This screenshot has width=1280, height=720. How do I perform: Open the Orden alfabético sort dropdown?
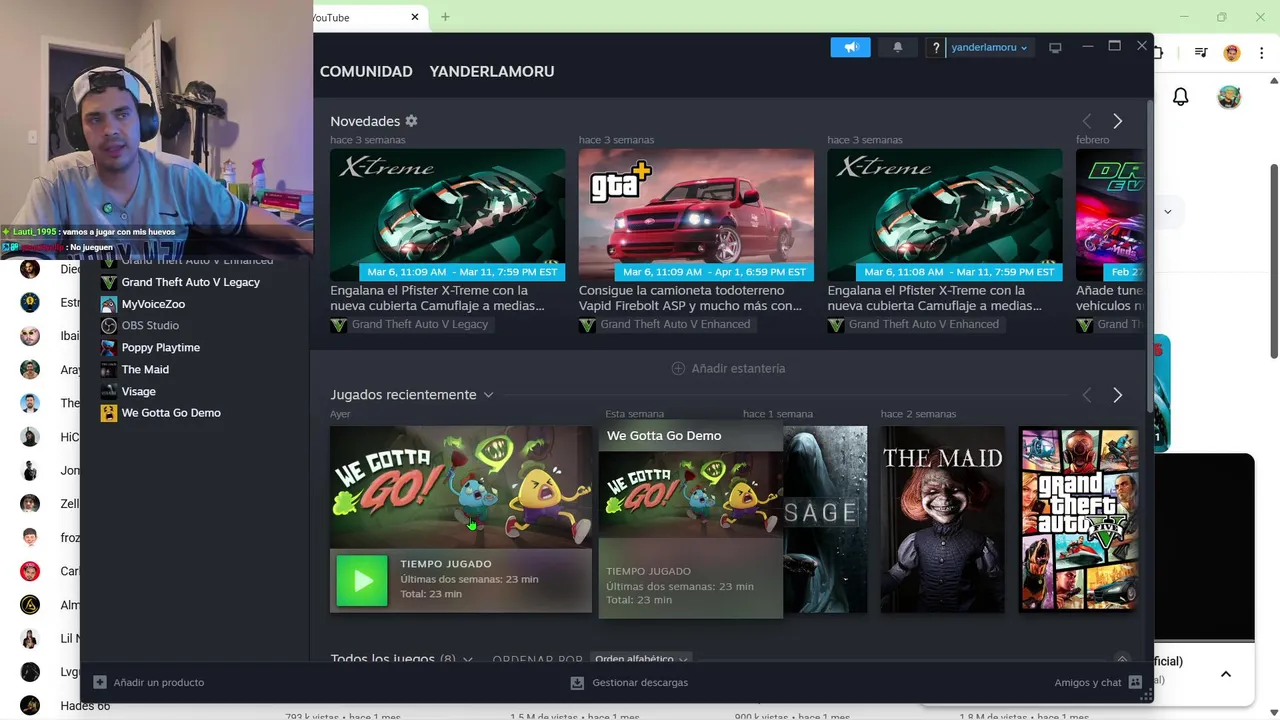tap(640, 659)
